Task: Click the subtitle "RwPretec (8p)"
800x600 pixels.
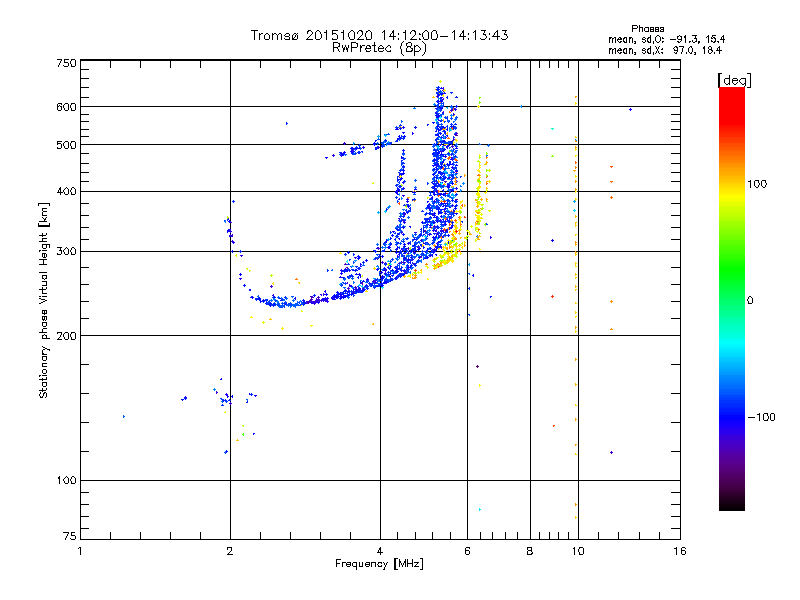Action: pyautogui.click(x=379, y=48)
